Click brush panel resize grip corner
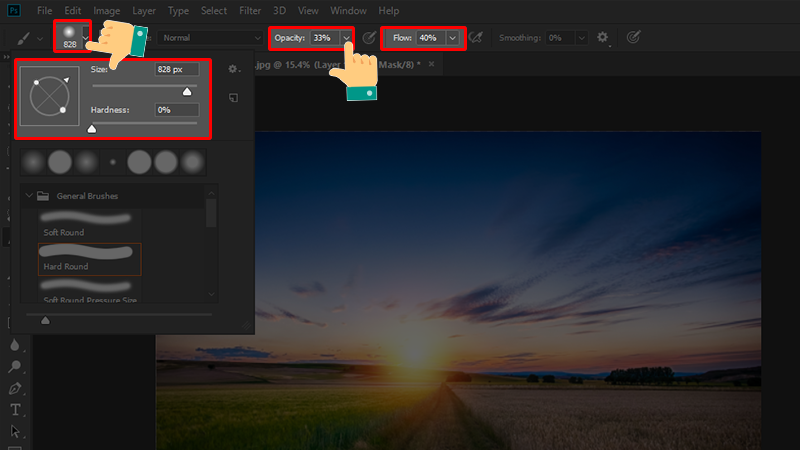The height and width of the screenshot is (450, 800). (x=247, y=326)
